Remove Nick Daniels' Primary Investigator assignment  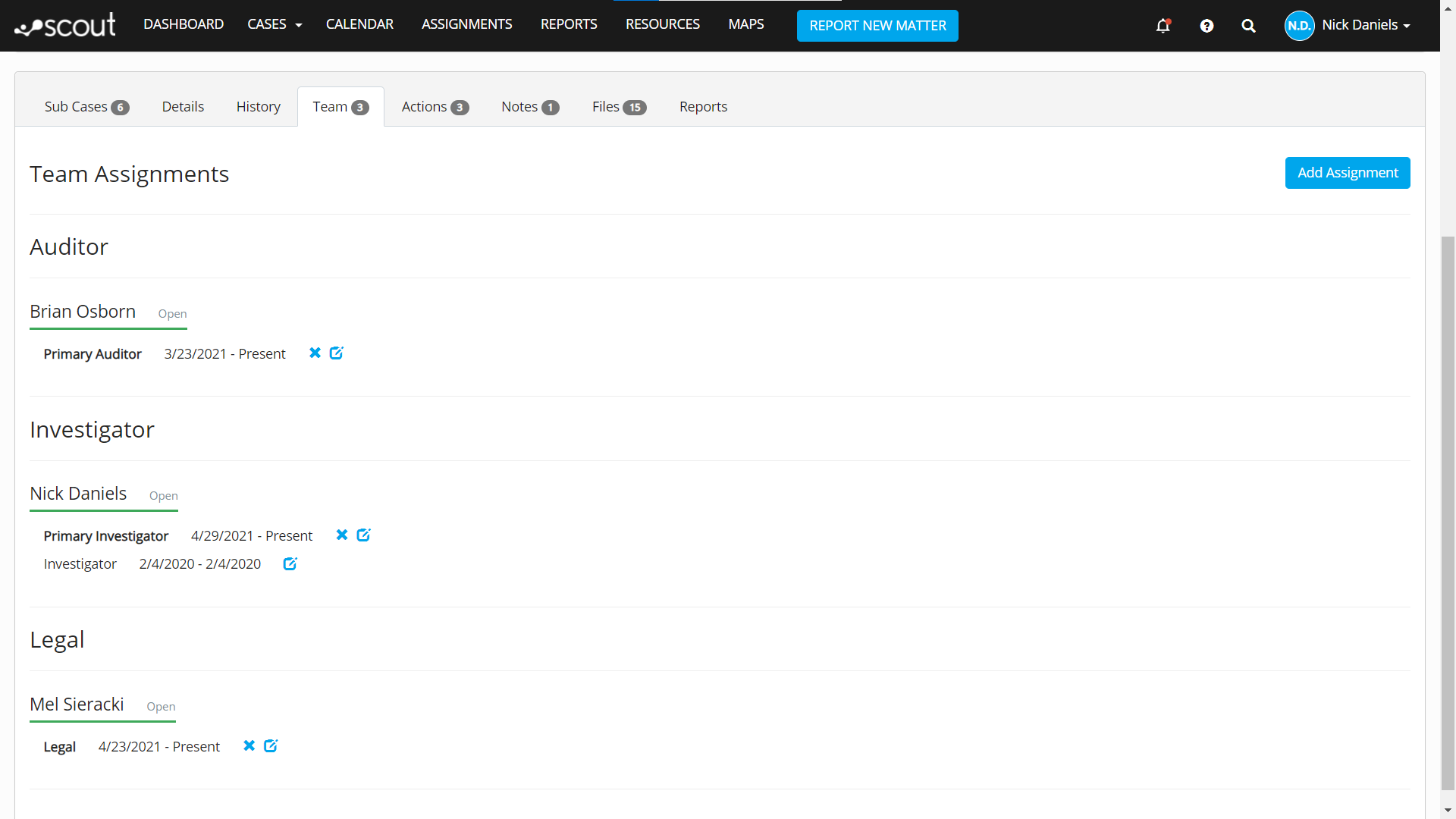342,535
